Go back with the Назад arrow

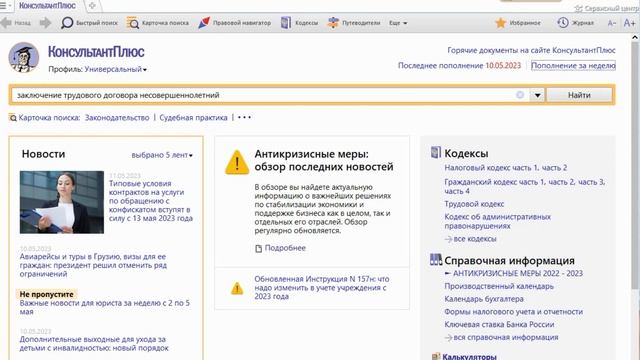(x=16, y=23)
